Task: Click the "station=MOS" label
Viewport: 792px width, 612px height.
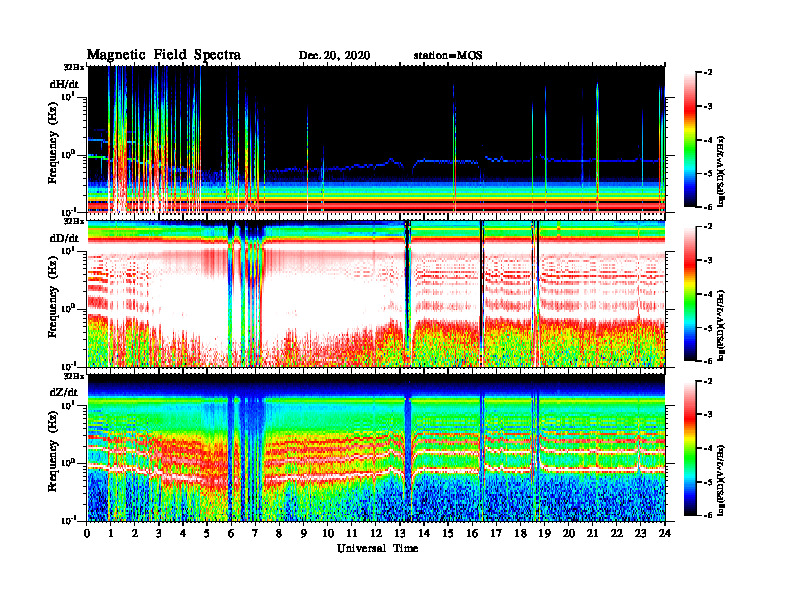Action: 448,56
